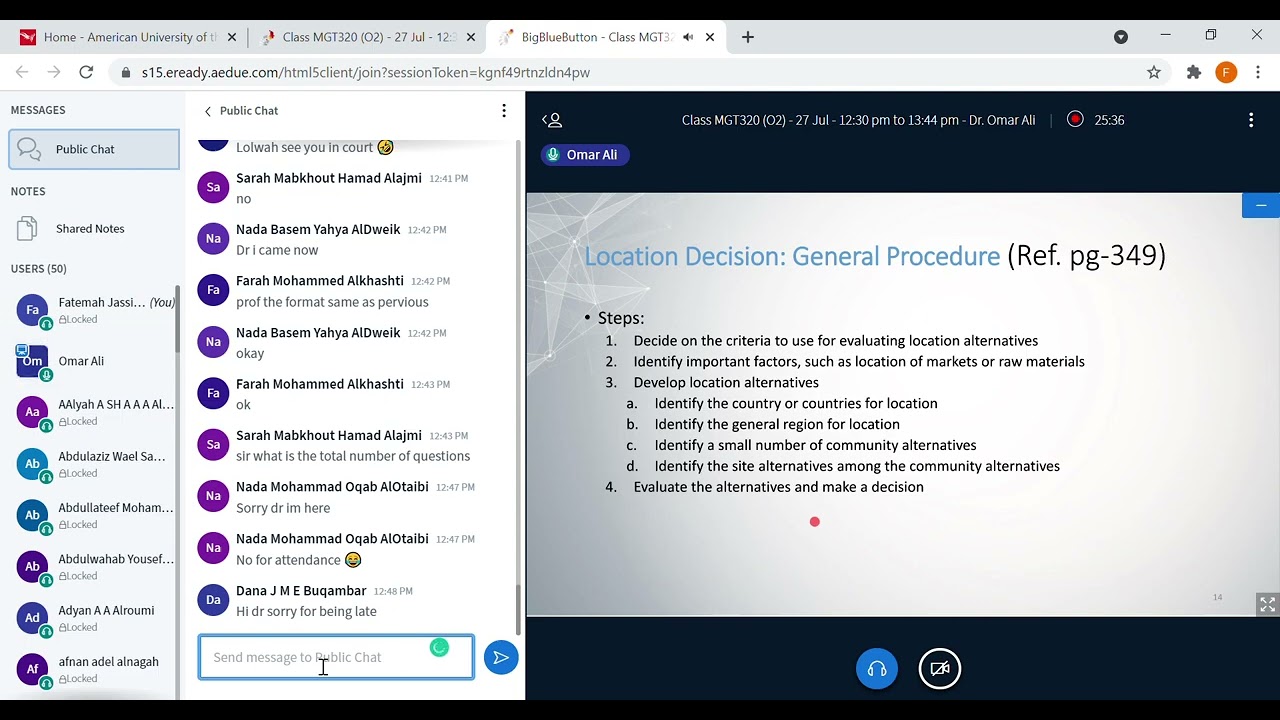Mute the BigBlueButton tab audio icon
Image resolution: width=1280 pixels, height=720 pixels.
pos(688,37)
